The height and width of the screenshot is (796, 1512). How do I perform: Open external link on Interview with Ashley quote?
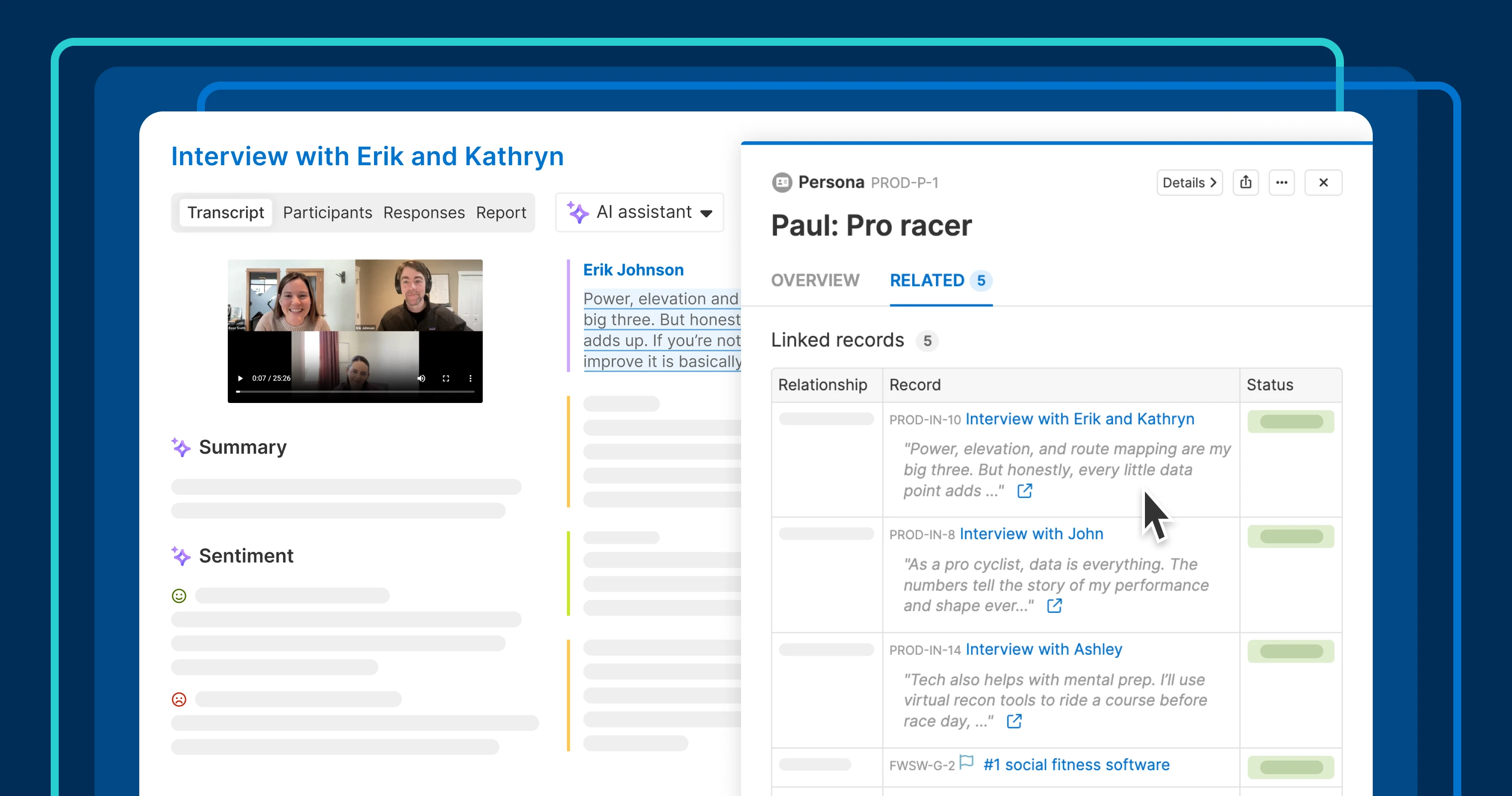(x=1014, y=721)
